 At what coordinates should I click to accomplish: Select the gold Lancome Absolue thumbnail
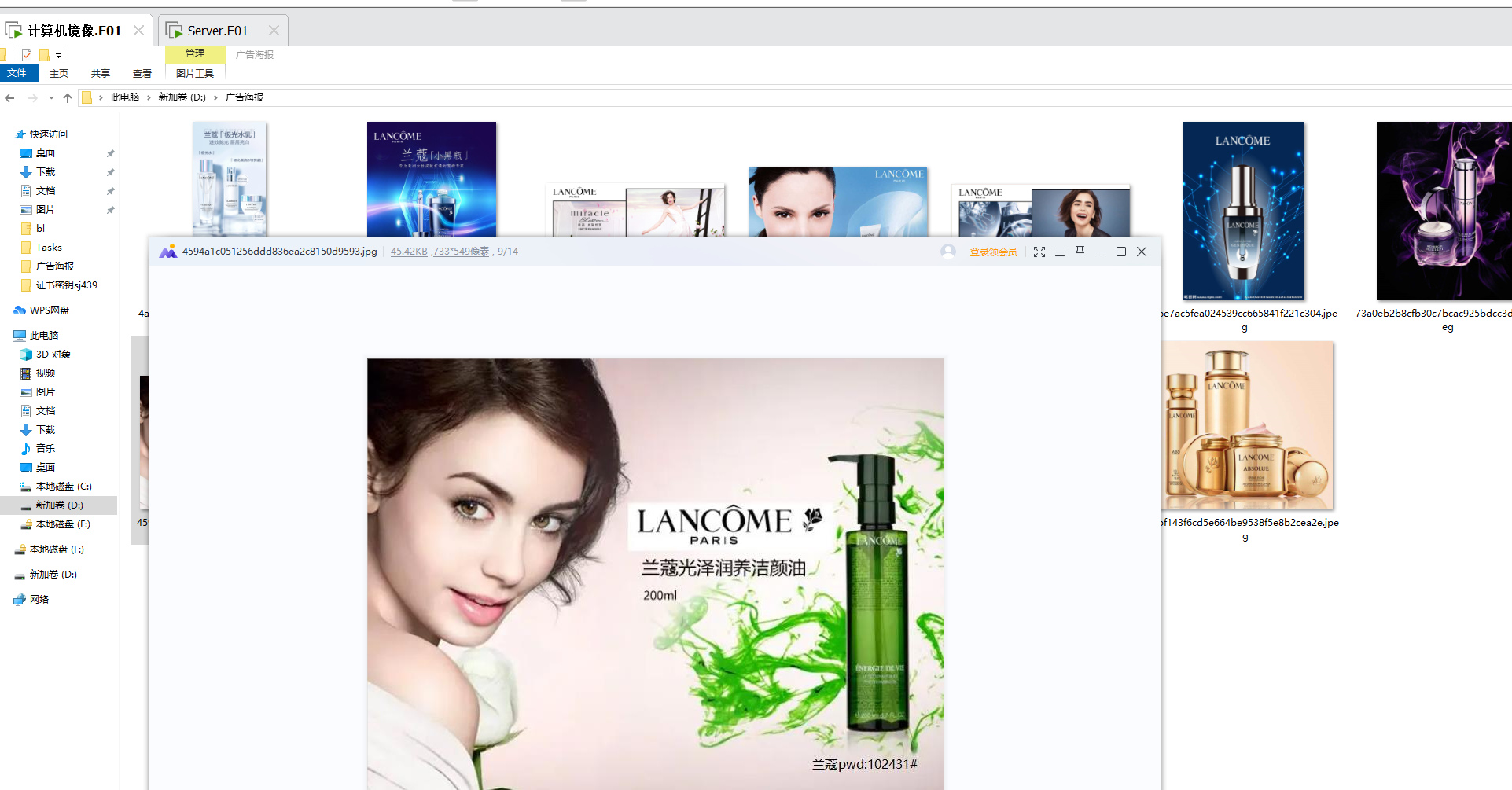[1248, 426]
